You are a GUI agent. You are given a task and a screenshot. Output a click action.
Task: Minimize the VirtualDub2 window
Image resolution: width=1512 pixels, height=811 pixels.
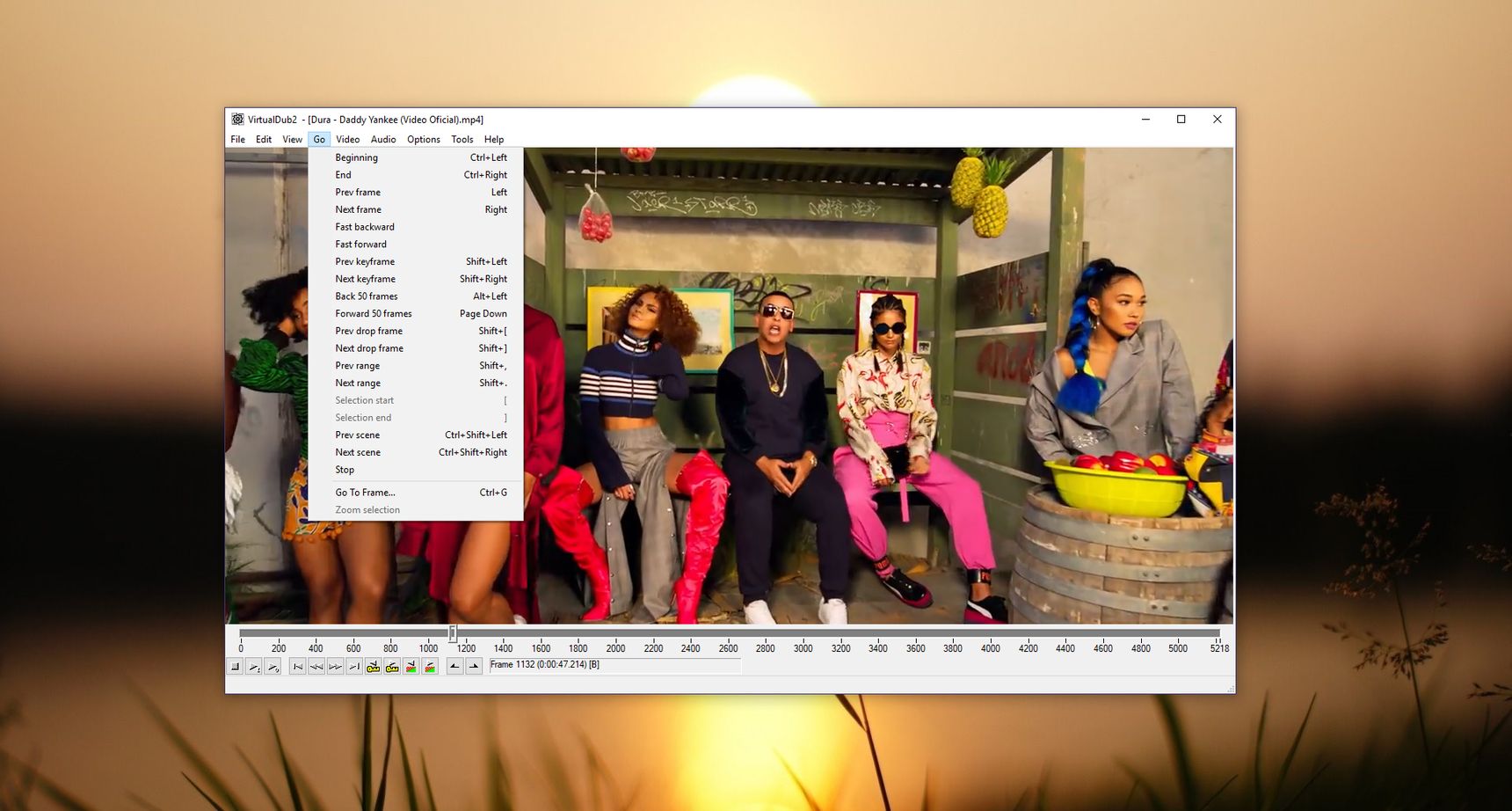pyautogui.click(x=1145, y=120)
